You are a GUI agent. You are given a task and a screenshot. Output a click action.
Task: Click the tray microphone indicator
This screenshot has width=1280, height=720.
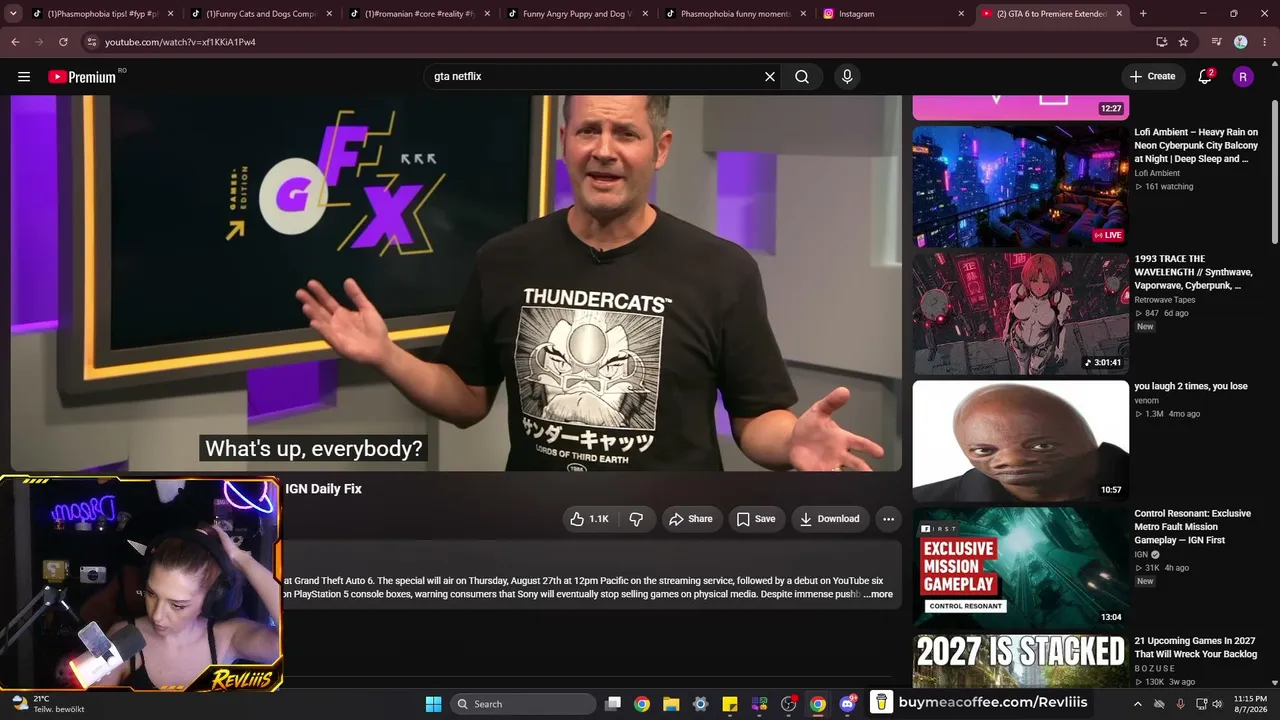[1180, 704]
